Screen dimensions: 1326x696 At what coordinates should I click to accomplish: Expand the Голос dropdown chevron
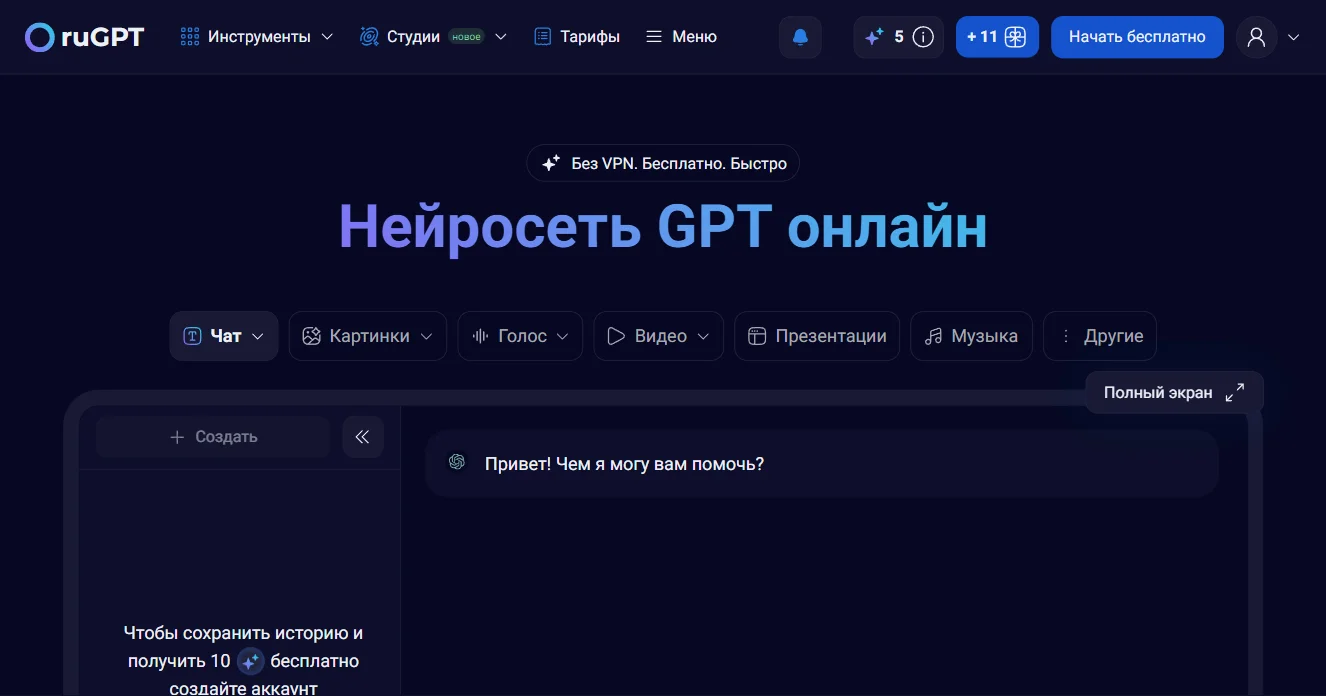click(563, 337)
